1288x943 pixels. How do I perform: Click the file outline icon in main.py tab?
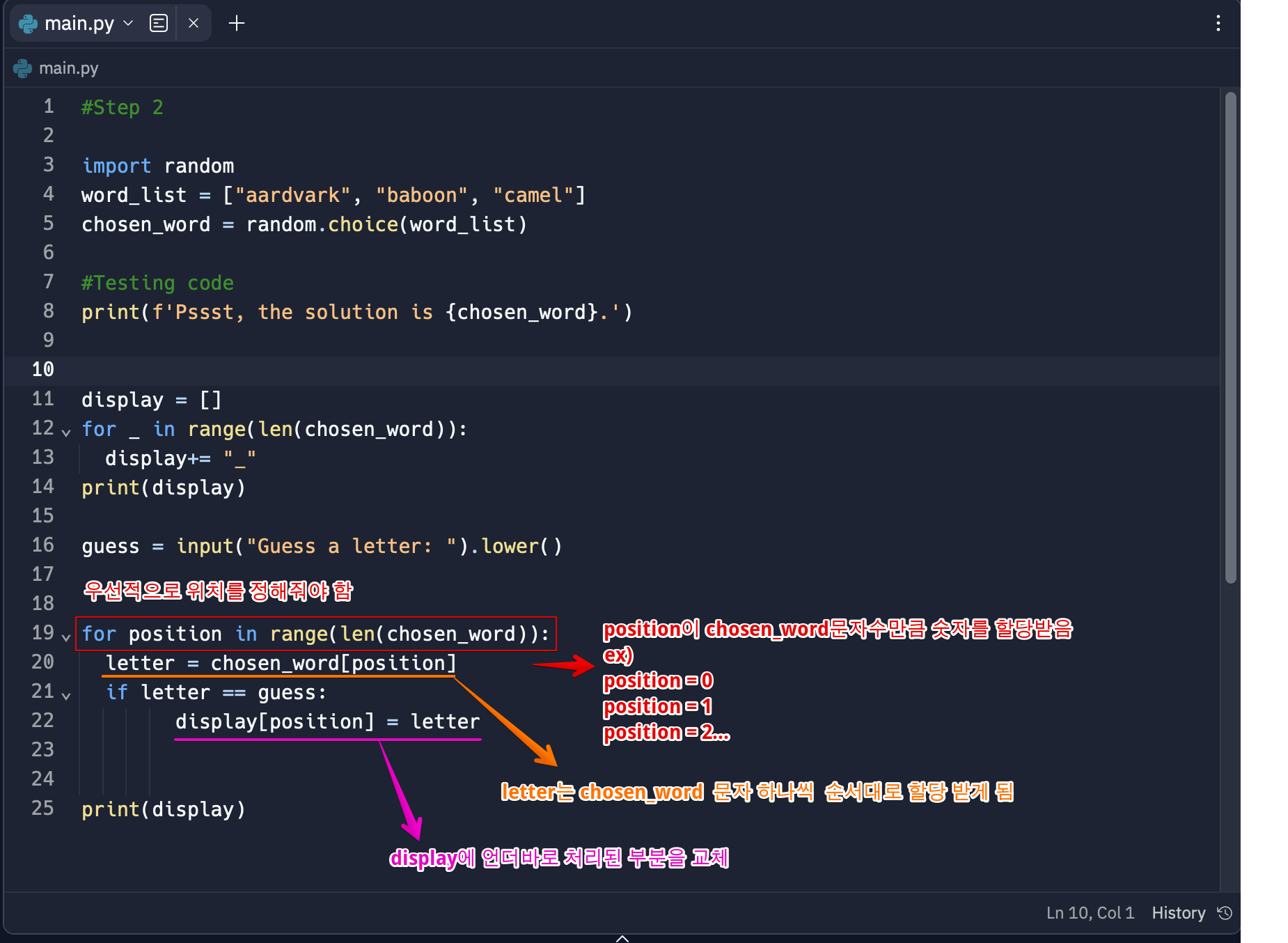click(159, 24)
